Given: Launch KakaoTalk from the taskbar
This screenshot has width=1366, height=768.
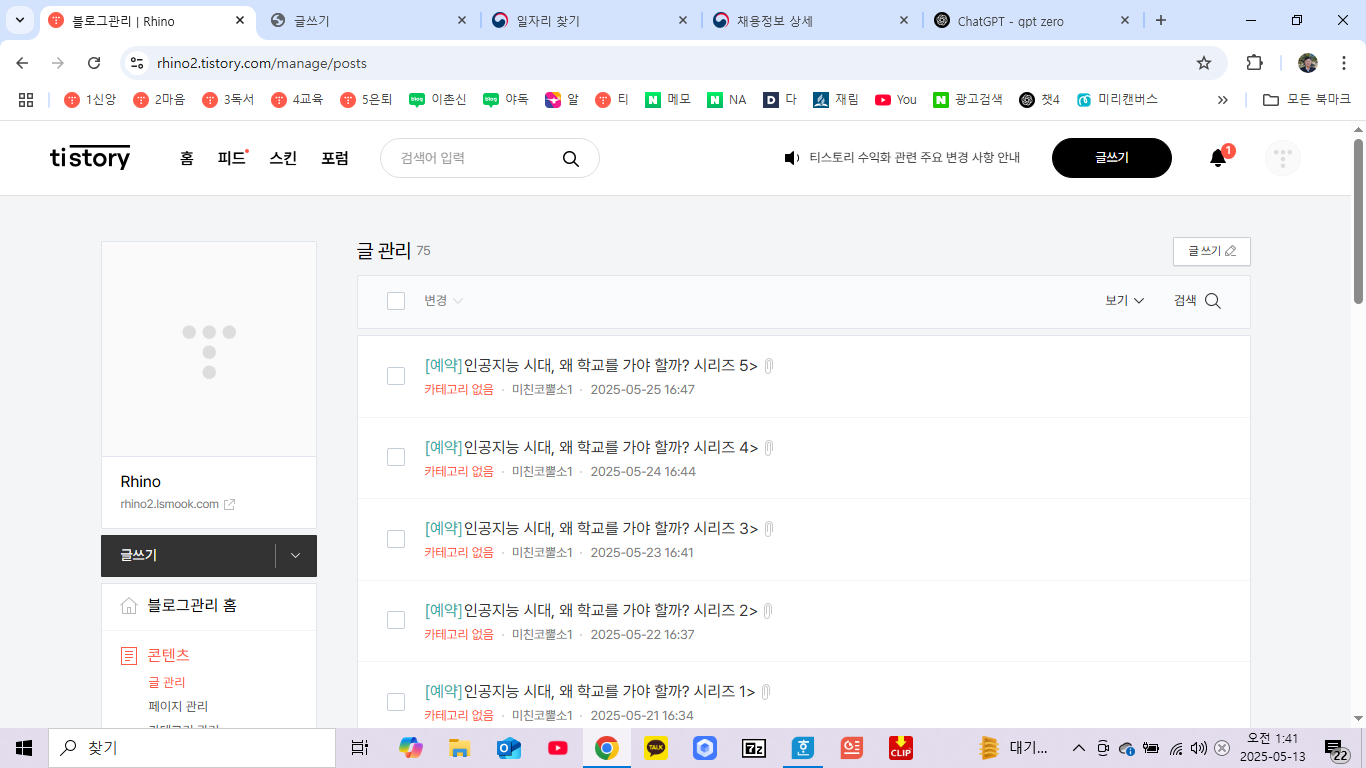Looking at the screenshot, I should point(655,747).
